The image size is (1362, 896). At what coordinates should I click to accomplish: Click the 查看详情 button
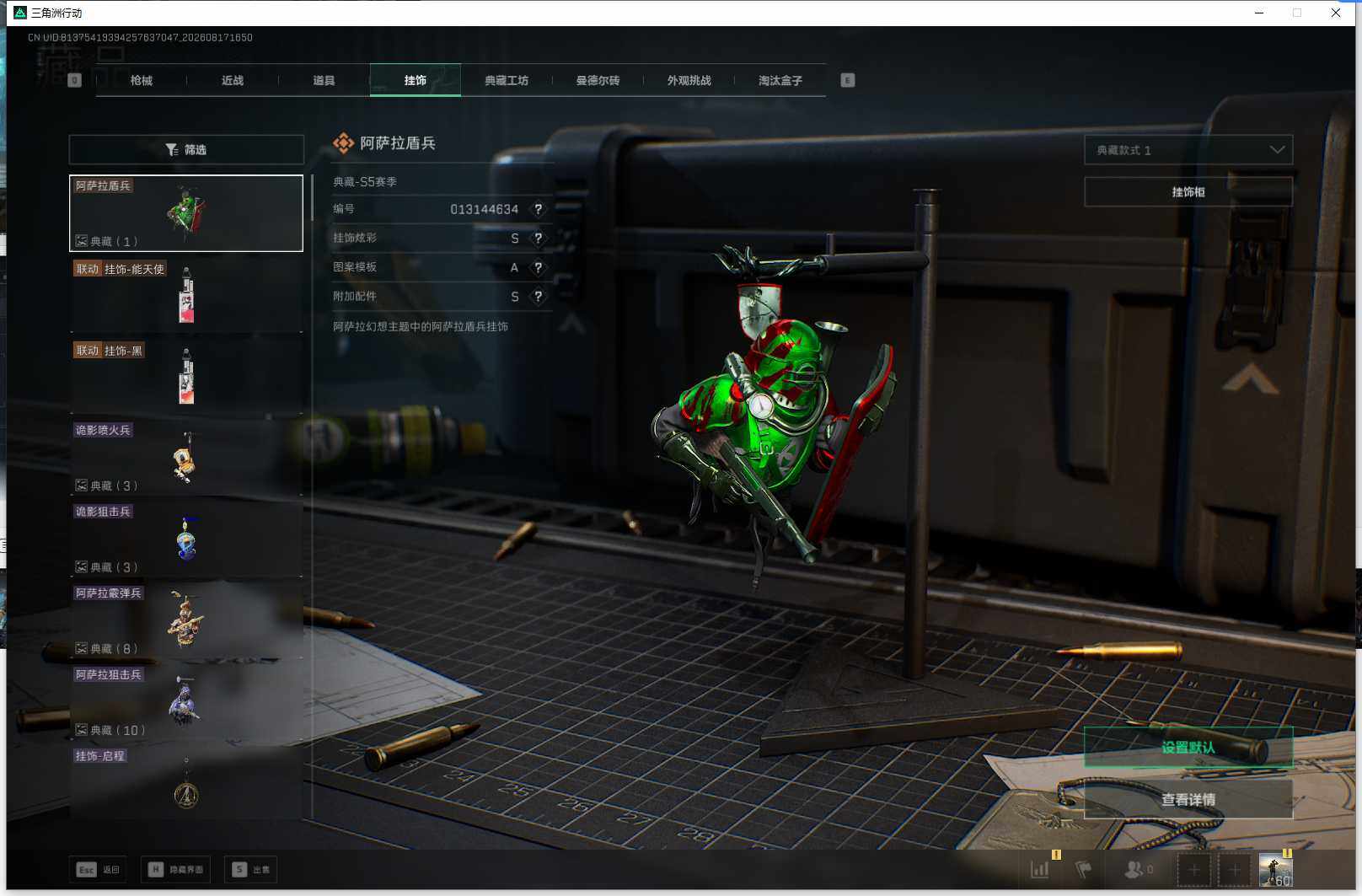point(1188,799)
